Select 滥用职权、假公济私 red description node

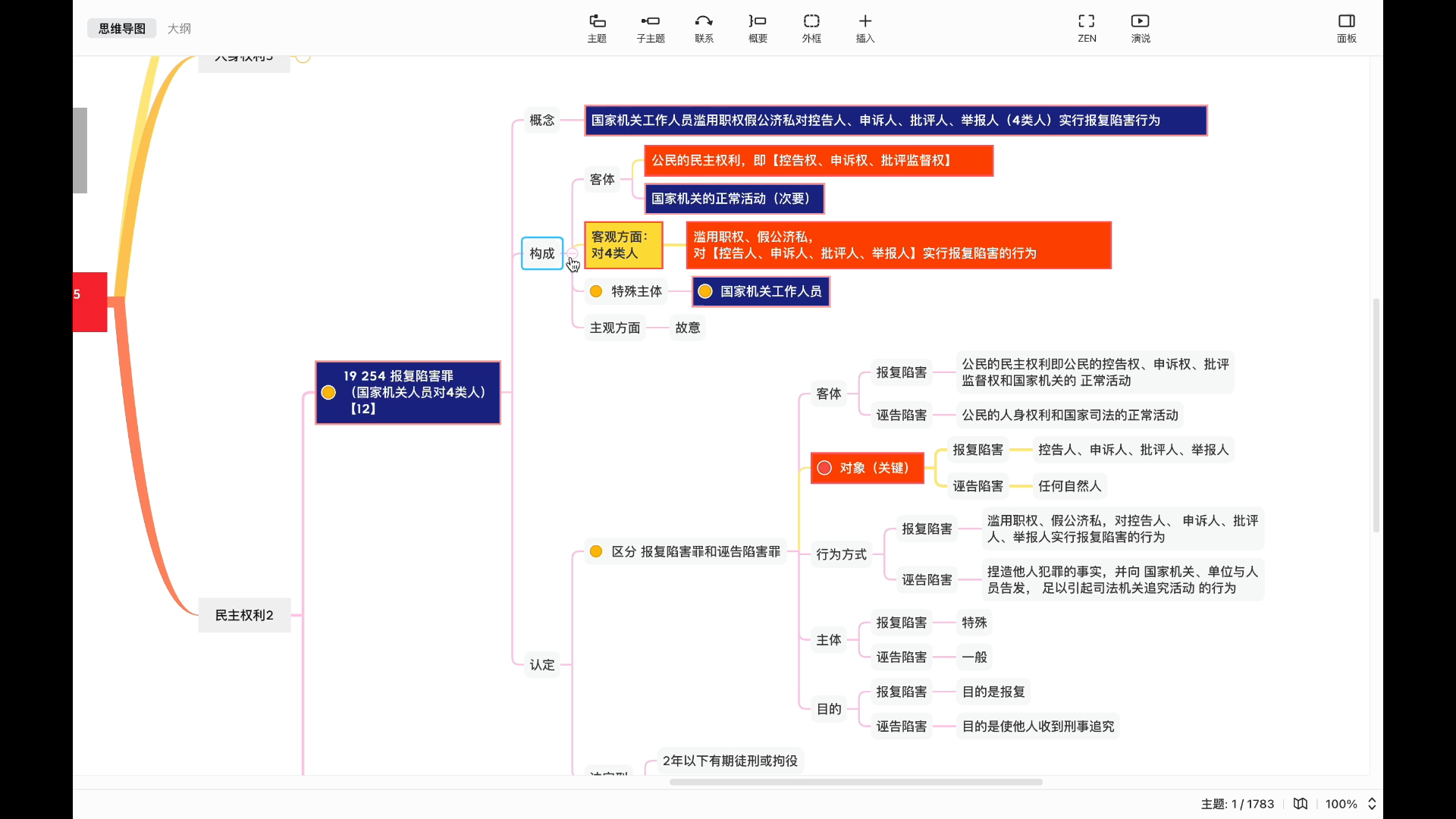pos(899,245)
